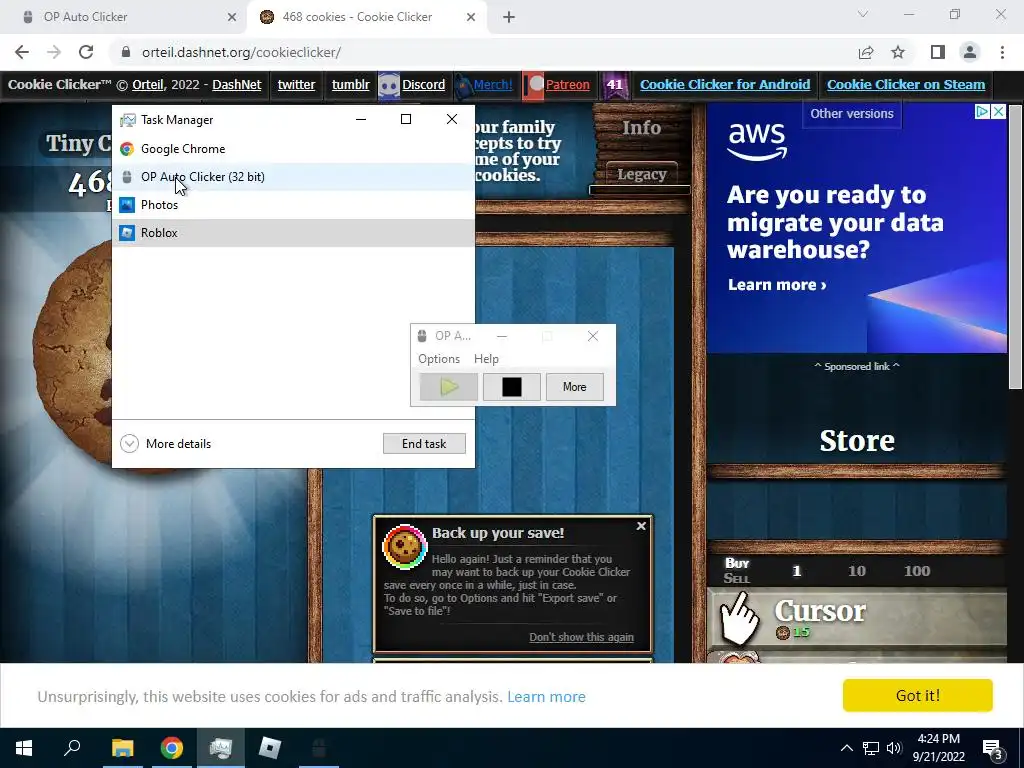Screen dimensions: 1024x768
Task: Open Options menu in OP Auto Clicker
Action: point(439,359)
